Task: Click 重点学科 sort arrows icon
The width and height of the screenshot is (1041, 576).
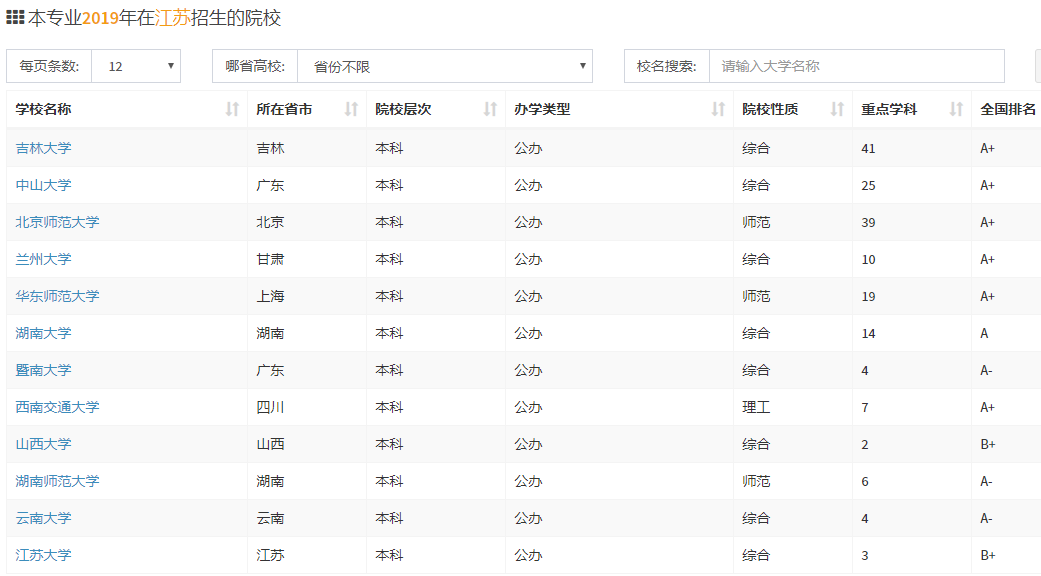Action: pos(956,109)
